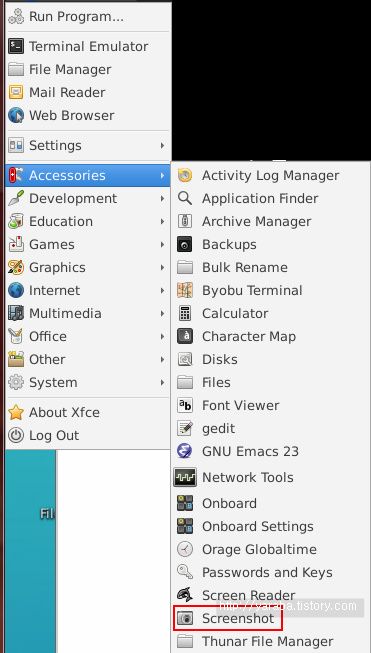Screen dimensions: 371x653
Task: Launch Screenshot via its camera icon
Action: [x=184, y=618]
